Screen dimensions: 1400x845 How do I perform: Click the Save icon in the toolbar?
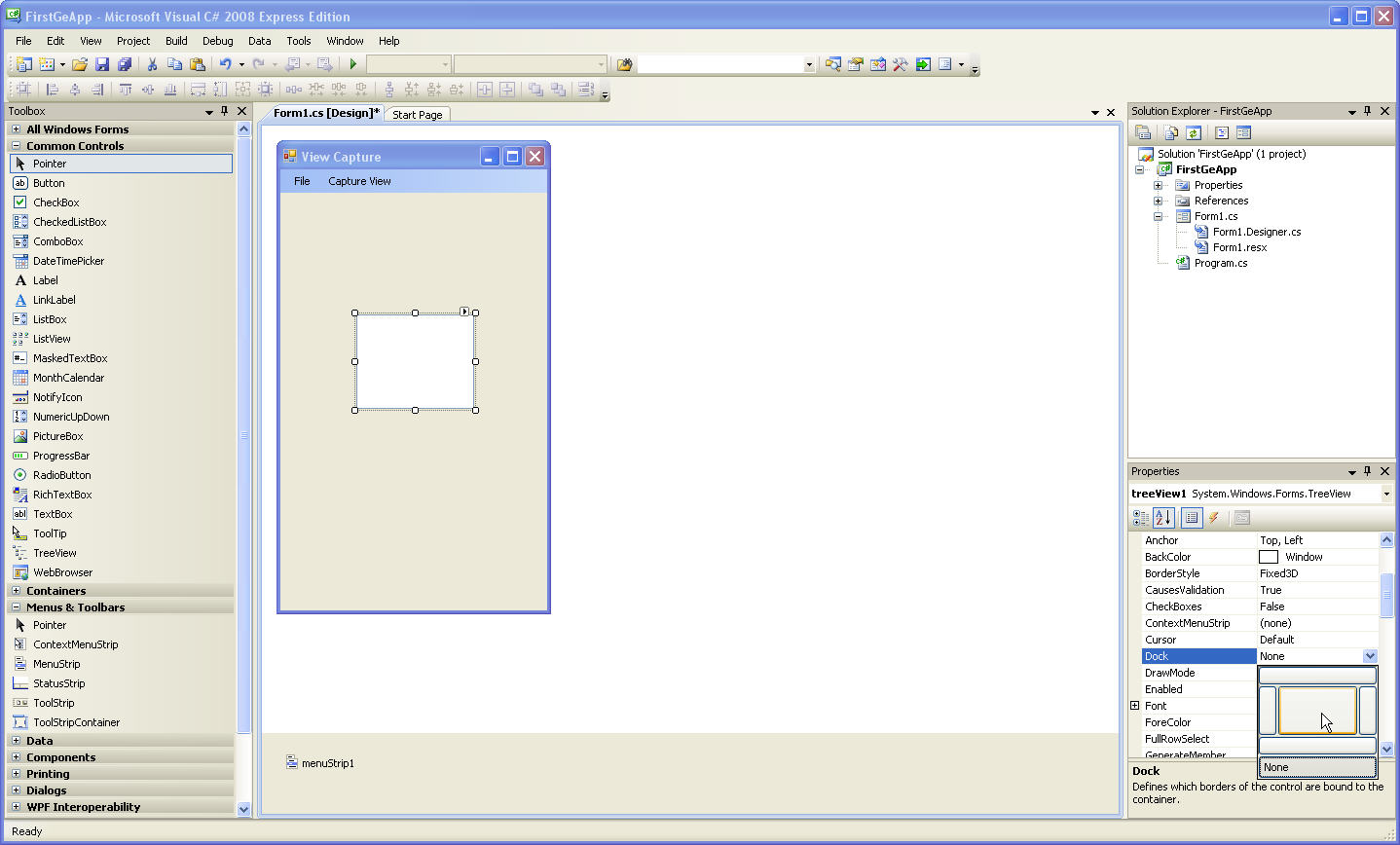point(102,64)
